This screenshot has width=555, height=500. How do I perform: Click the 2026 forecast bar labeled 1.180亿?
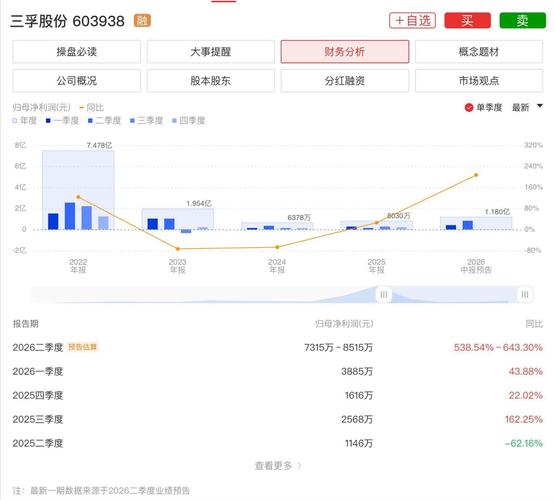[x=476, y=223]
